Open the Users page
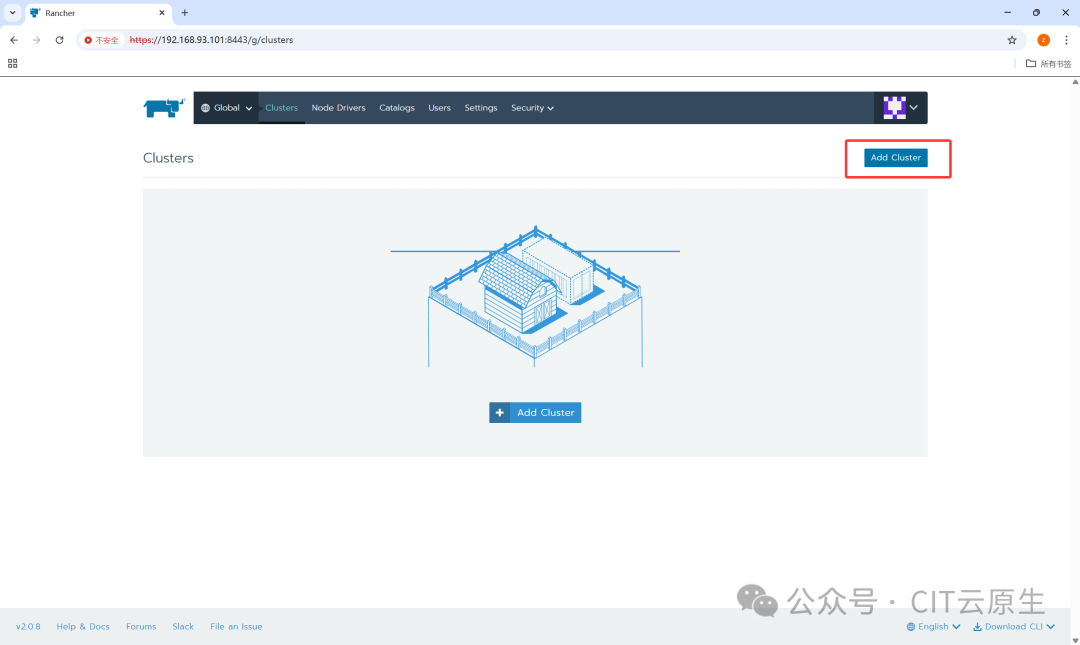The width and height of the screenshot is (1080, 645). click(x=439, y=108)
